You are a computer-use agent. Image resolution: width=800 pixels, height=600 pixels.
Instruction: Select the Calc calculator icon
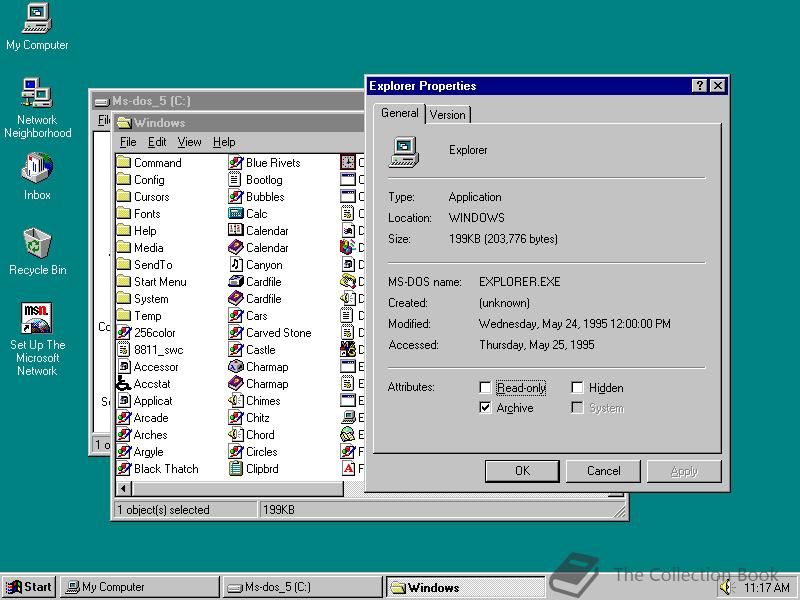(235, 214)
